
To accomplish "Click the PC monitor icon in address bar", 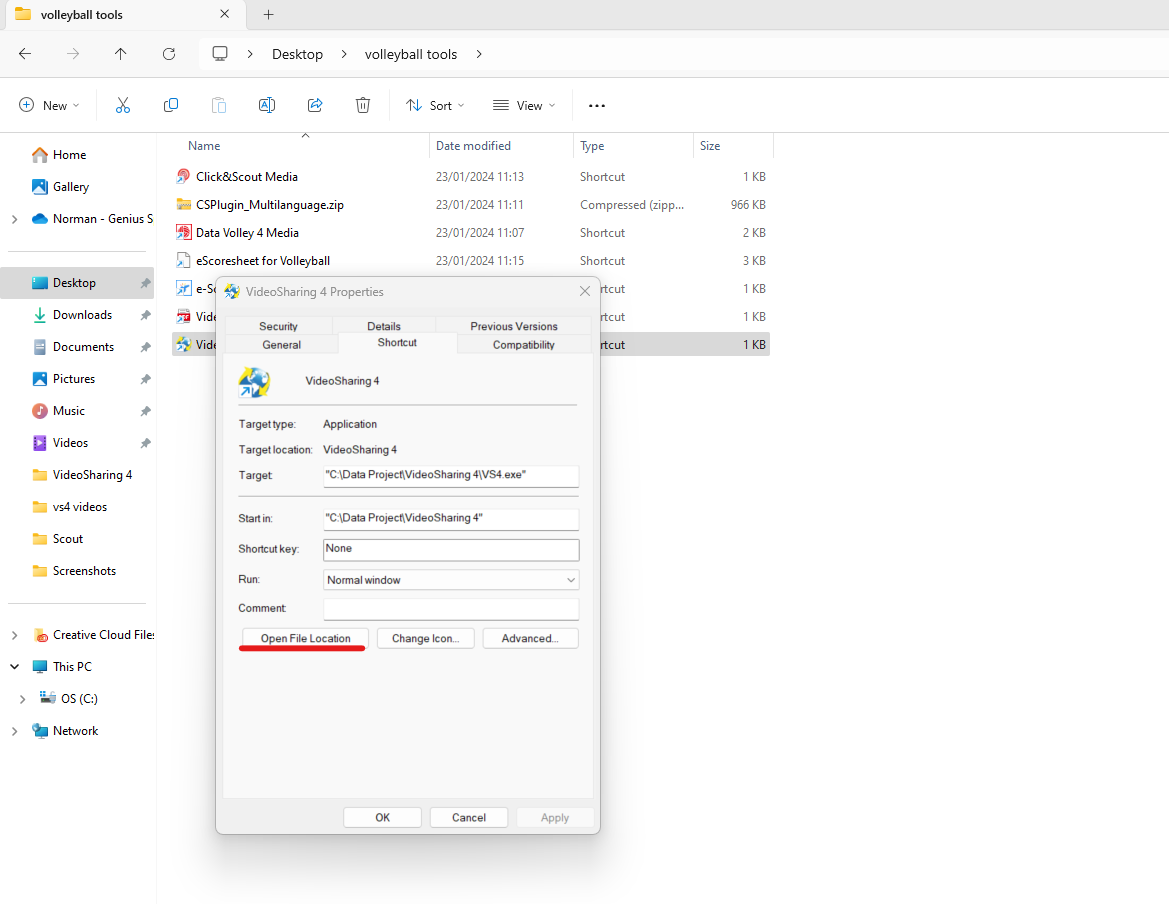I will (x=220, y=54).
